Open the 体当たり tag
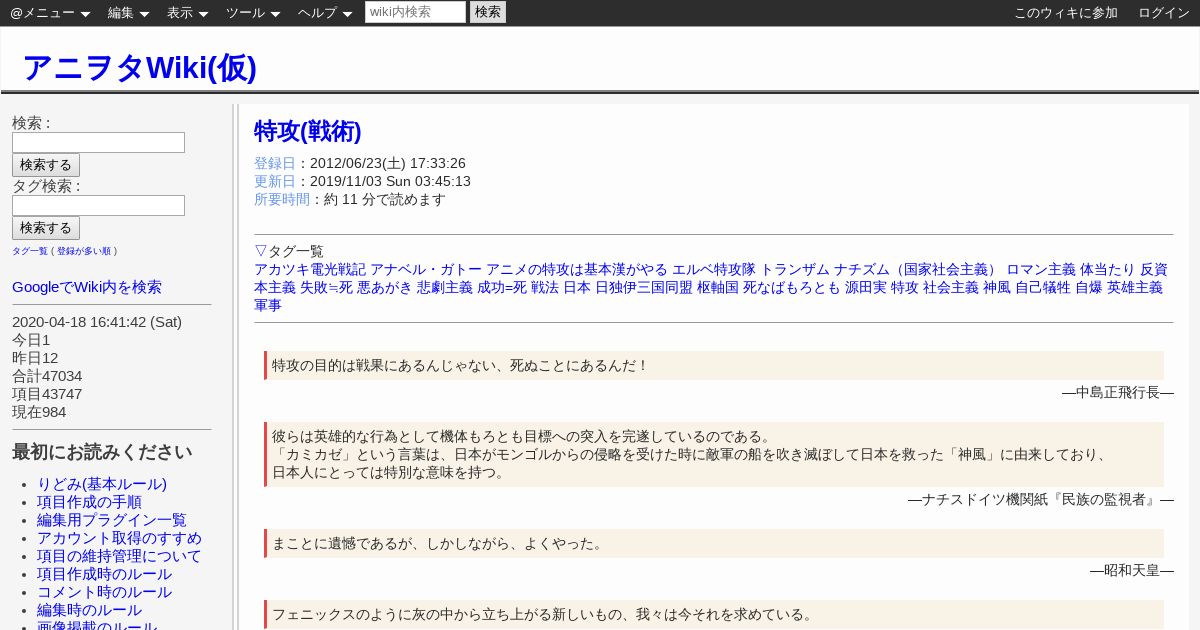1200x630 pixels. click(1108, 269)
